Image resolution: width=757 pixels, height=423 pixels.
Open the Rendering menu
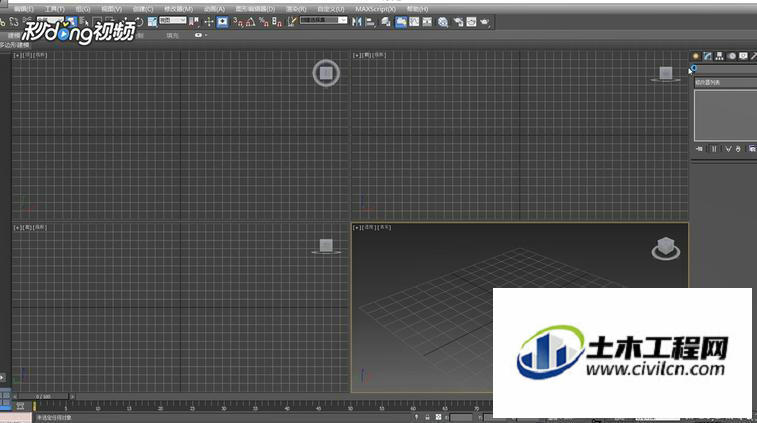(x=296, y=9)
